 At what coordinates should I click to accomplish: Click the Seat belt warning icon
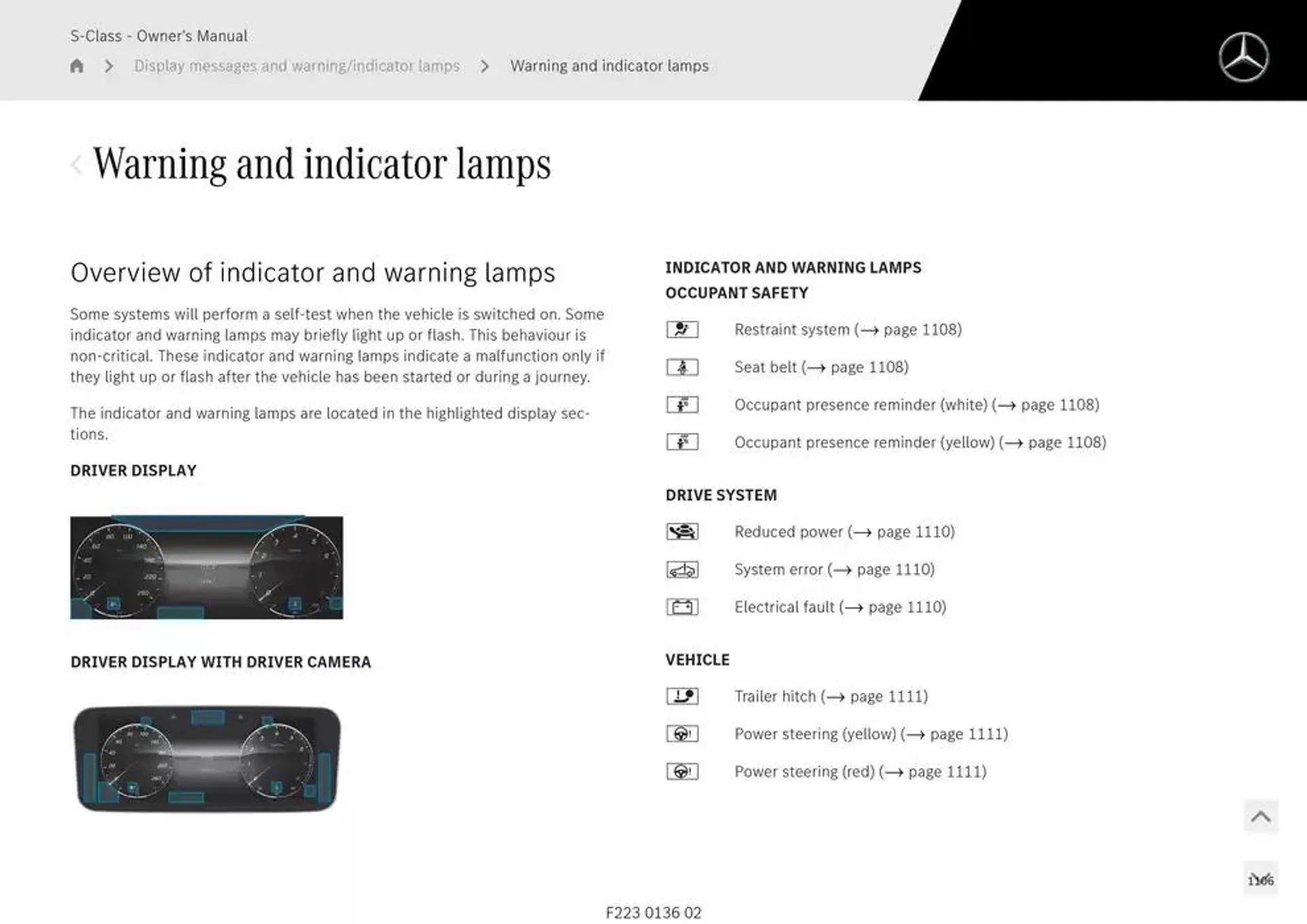point(683,367)
